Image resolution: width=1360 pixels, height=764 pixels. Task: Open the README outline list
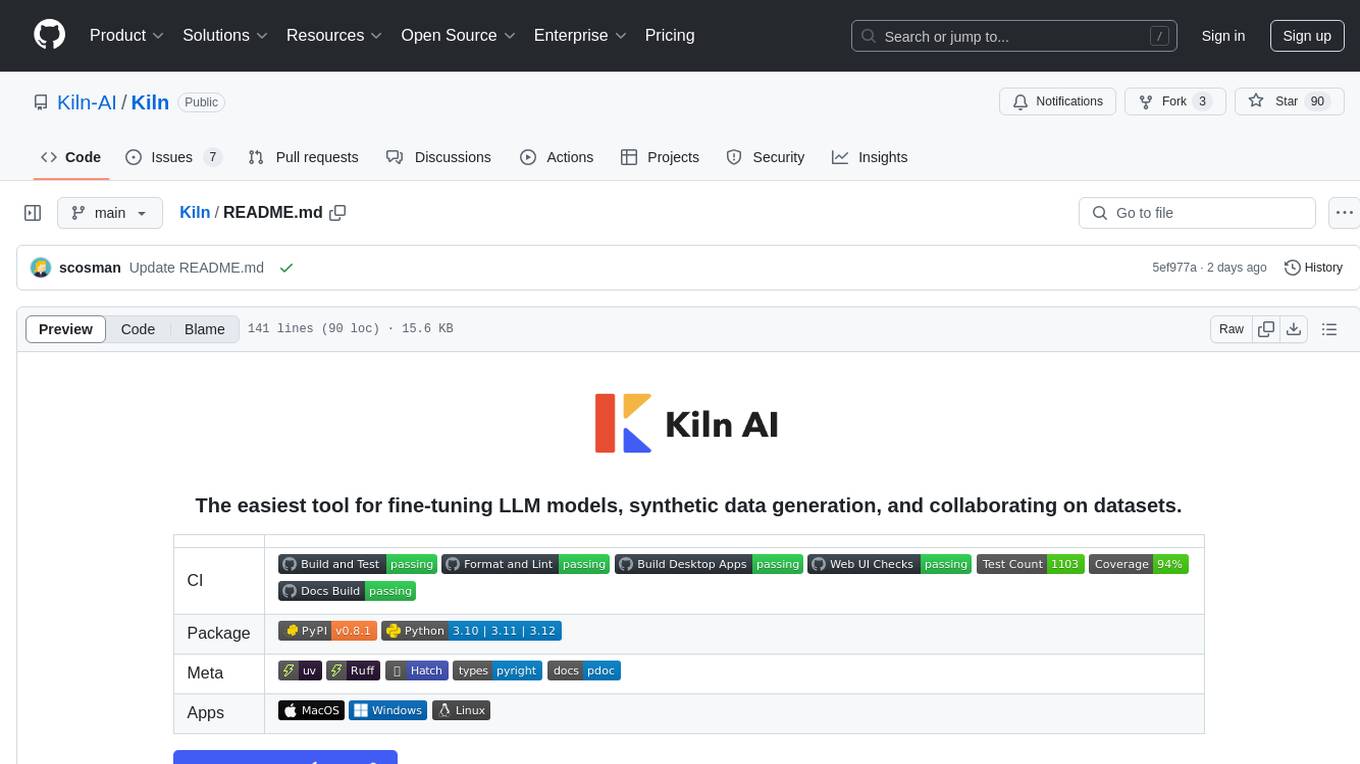(1329, 329)
